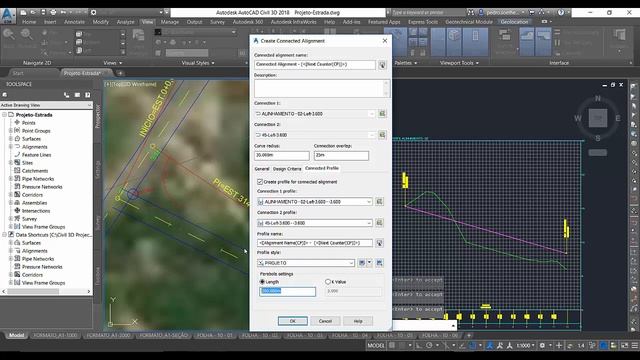Click customization menu icon in status bar

coord(636,345)
